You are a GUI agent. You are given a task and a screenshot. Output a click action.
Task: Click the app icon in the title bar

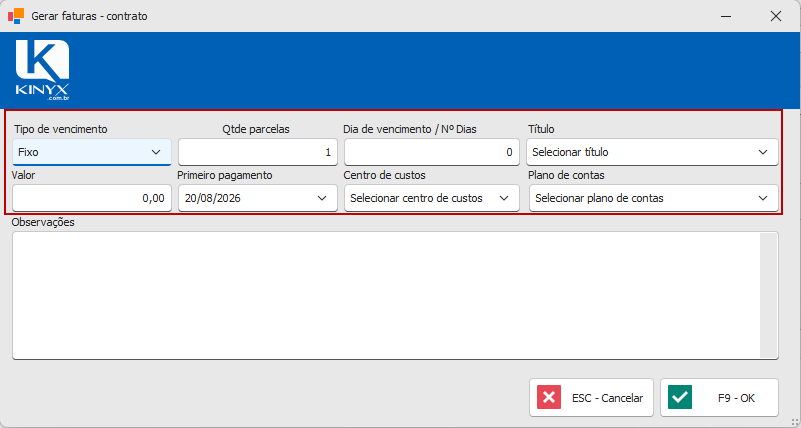pyautogui.click(x=16, y=16)
